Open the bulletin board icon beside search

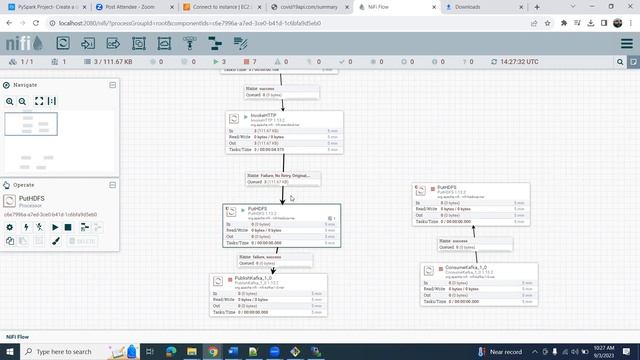coord(633,62)
